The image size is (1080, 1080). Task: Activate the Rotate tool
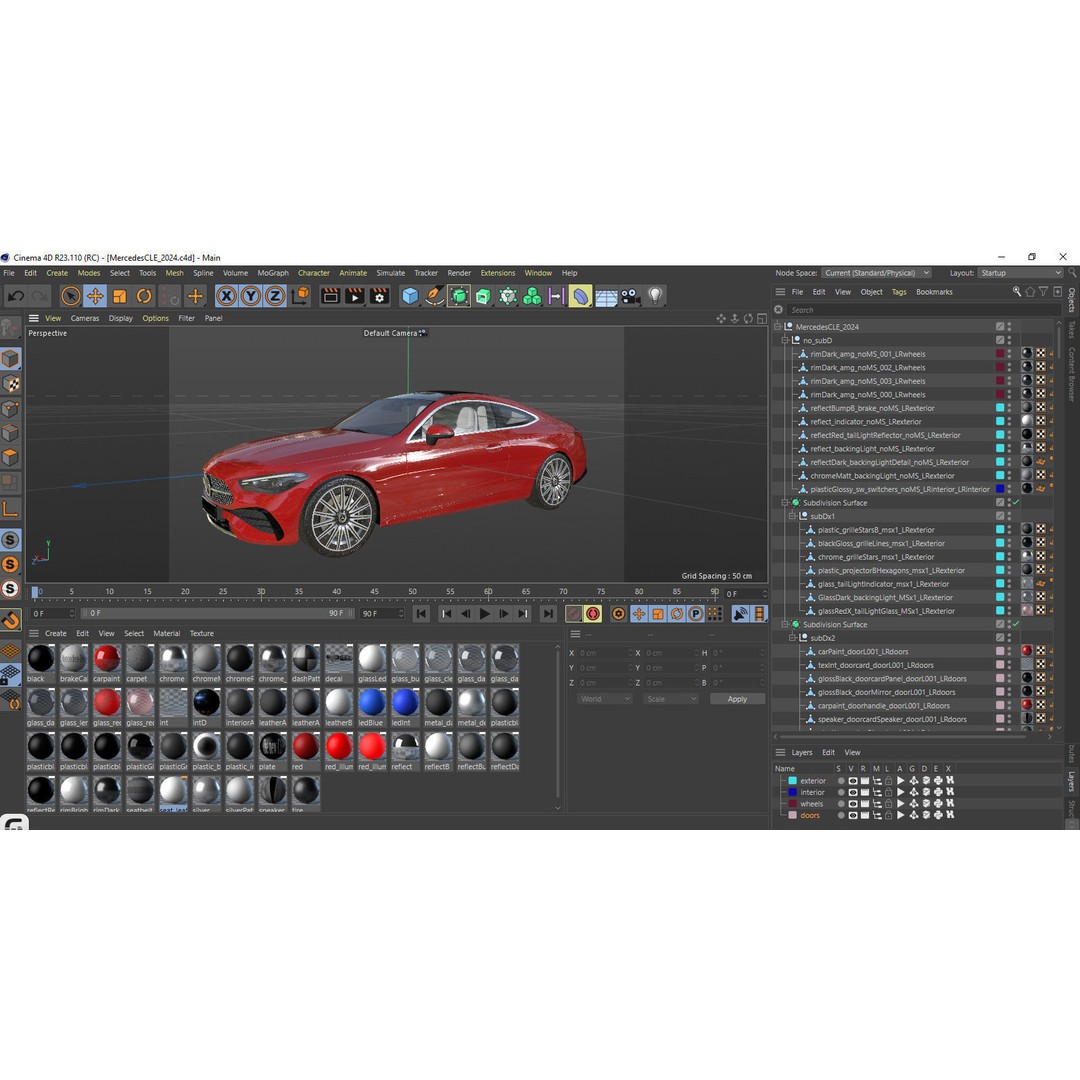pos(143,296)
